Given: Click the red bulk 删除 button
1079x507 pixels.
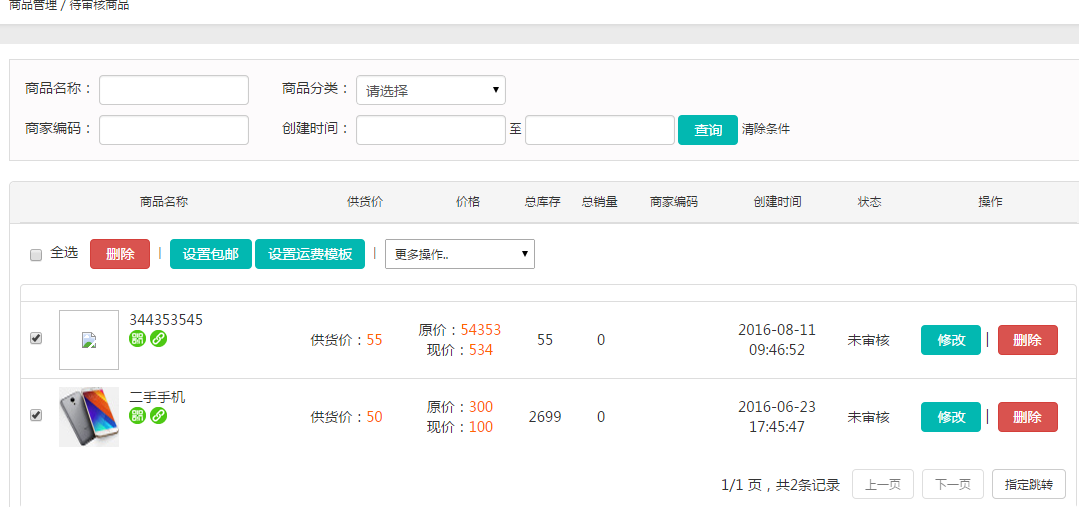Looking at the screenshot, I should tap(120, 254).
